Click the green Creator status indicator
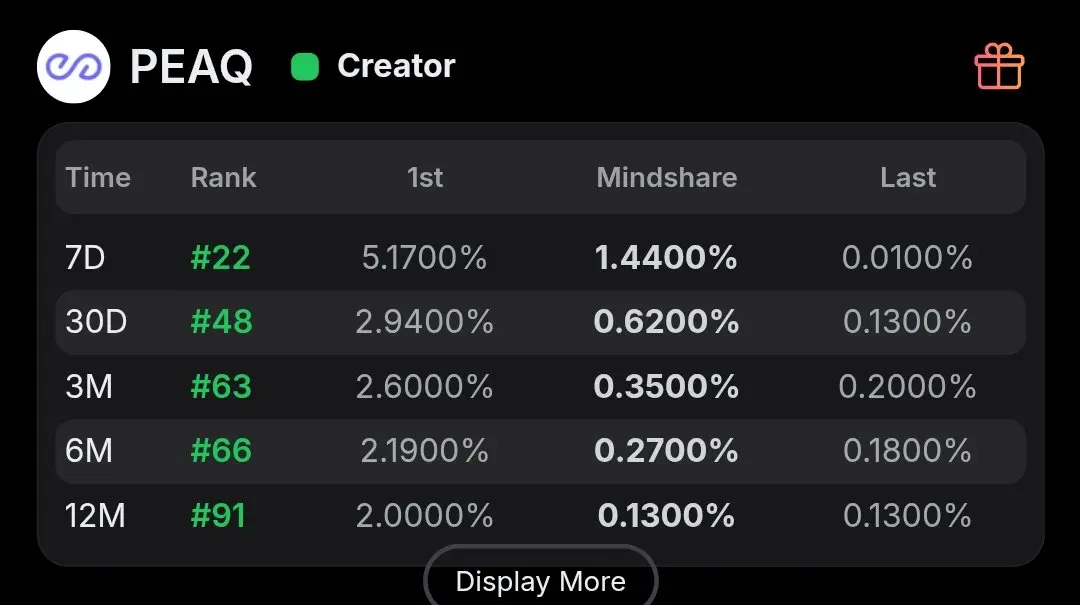Viewport: 1080px width, 605px height. coord(305,67)
